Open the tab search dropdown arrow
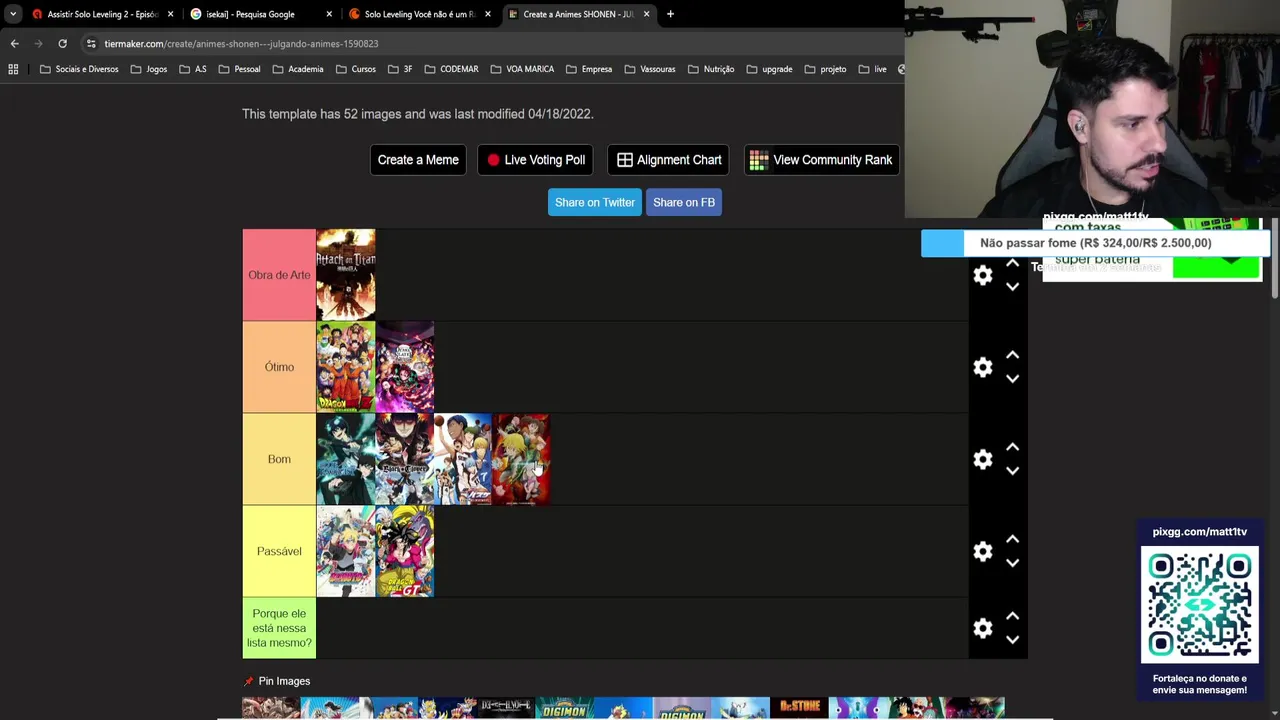This screenshot has height=720, width=1280. click(x=12, y=14)
